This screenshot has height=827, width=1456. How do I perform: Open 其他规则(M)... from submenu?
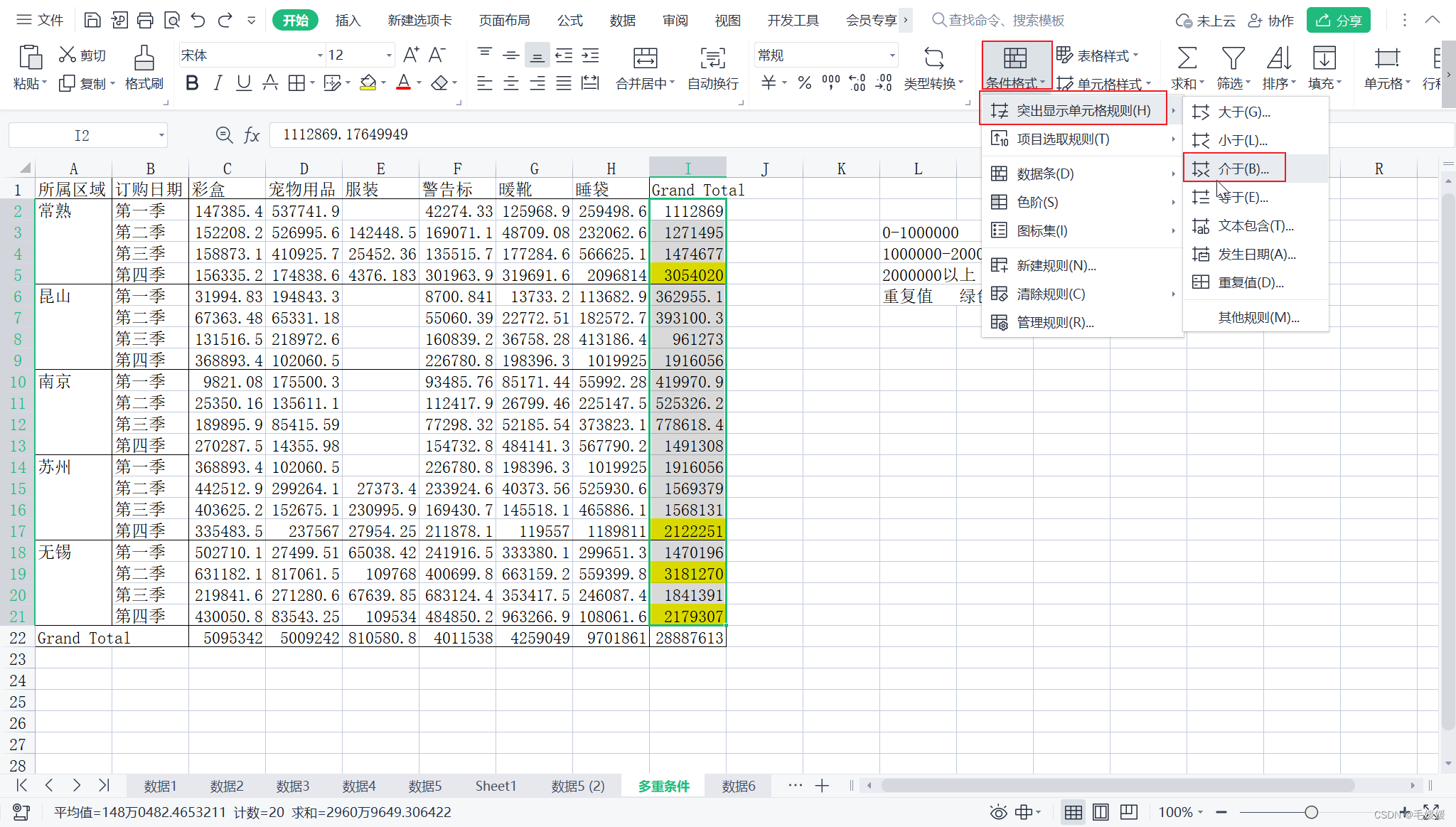click(1258, 317)
